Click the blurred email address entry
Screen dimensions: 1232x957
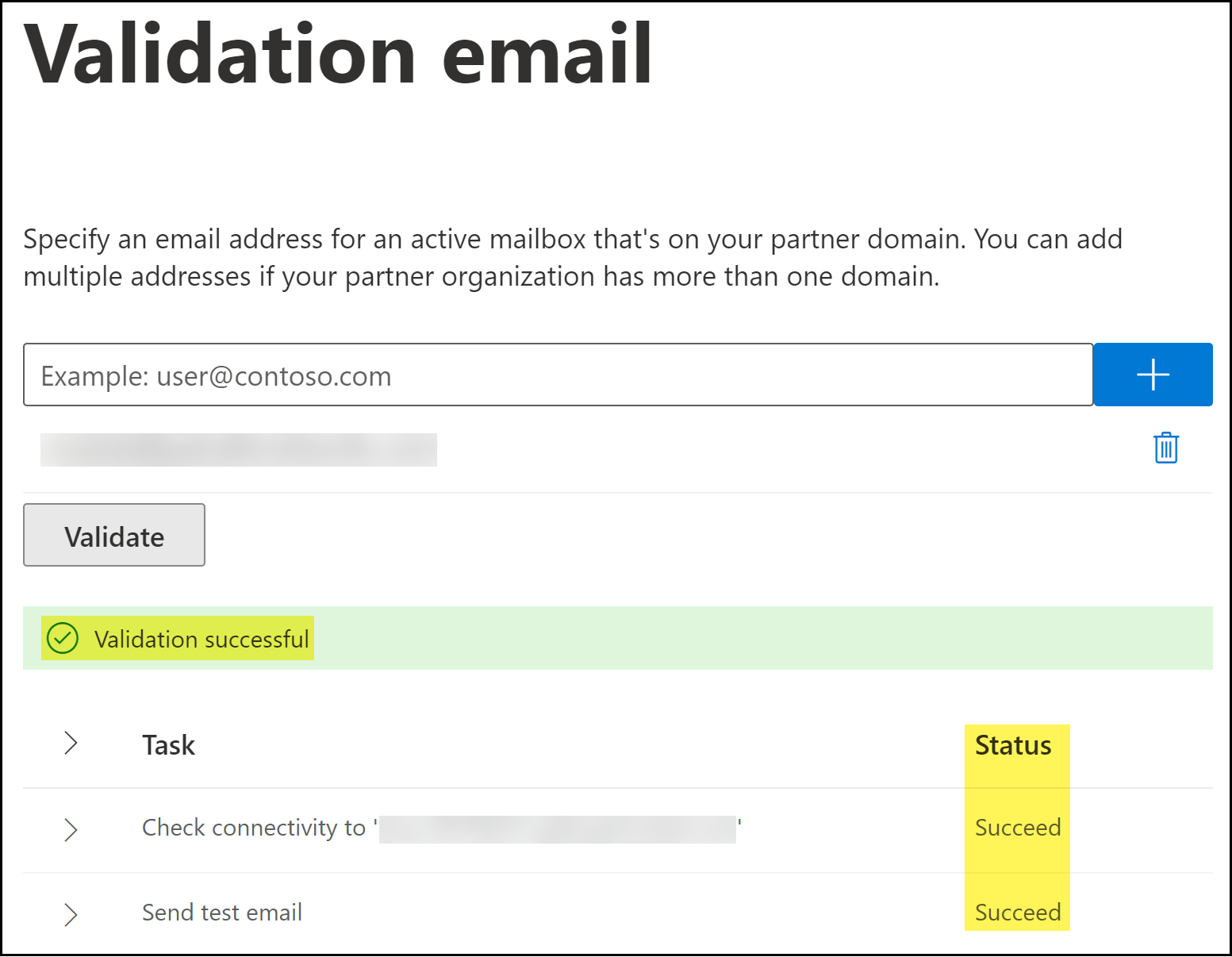pos(238,450)
